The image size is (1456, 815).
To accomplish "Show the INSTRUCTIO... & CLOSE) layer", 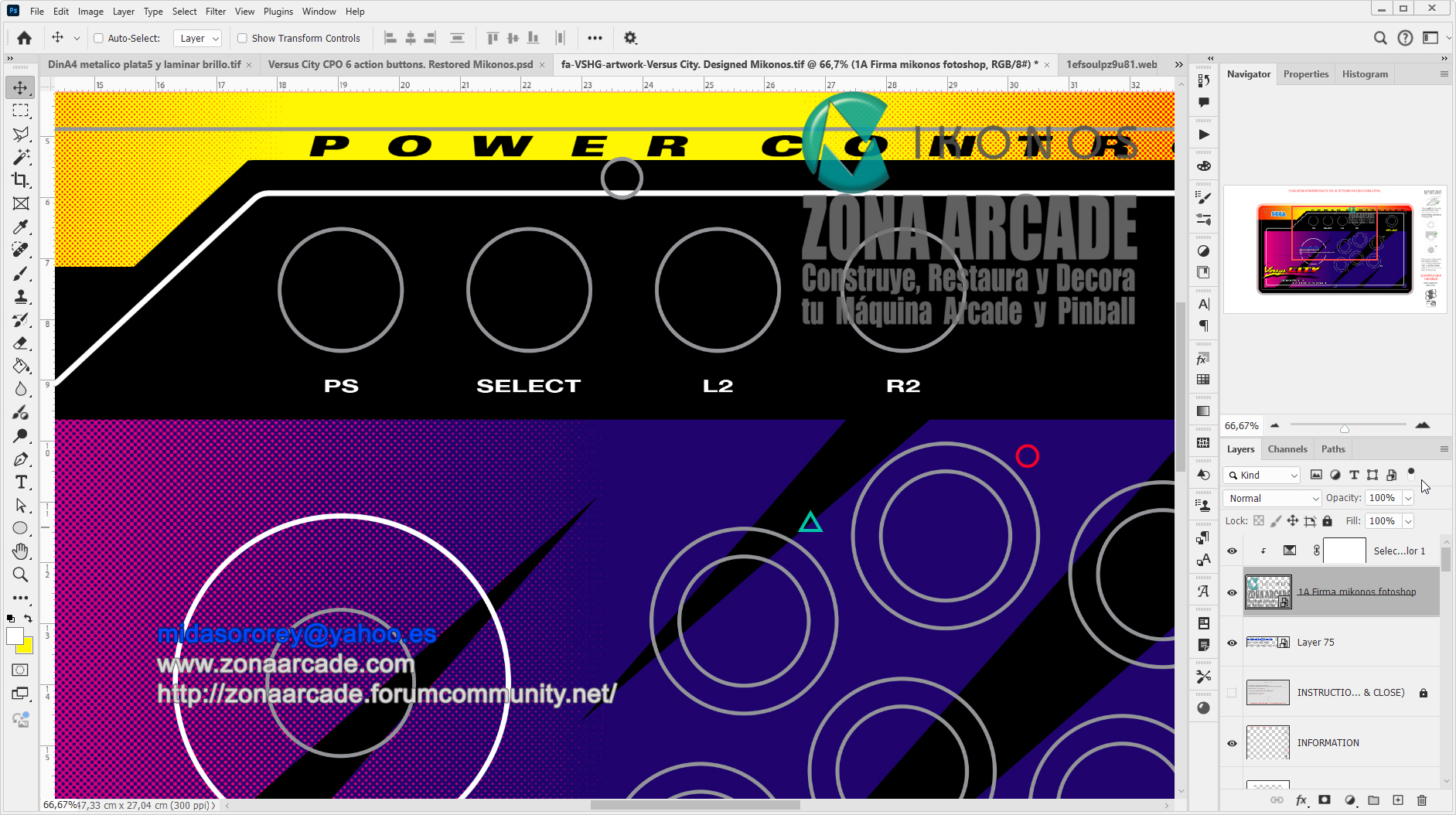I will coord(1232,693).
